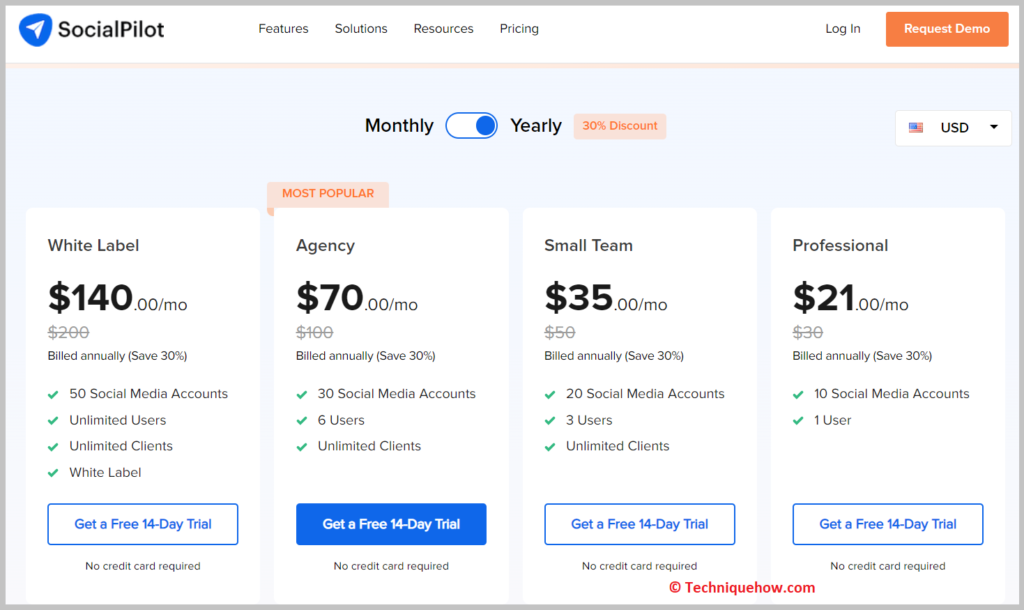
Task: Click checkmark beside 50 Social Media Accounts
Action: [x=54, y=394]
